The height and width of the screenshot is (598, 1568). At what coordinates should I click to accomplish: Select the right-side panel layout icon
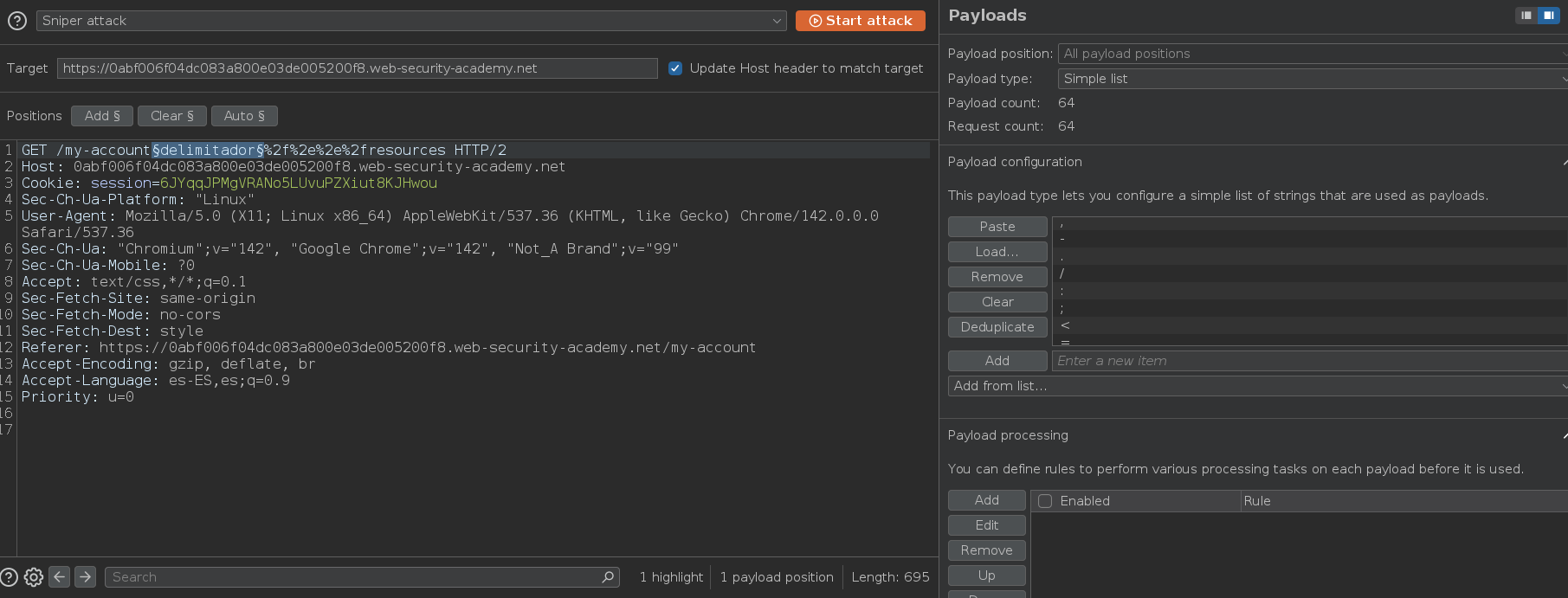pyautogui.click(x=1548, y=16)
